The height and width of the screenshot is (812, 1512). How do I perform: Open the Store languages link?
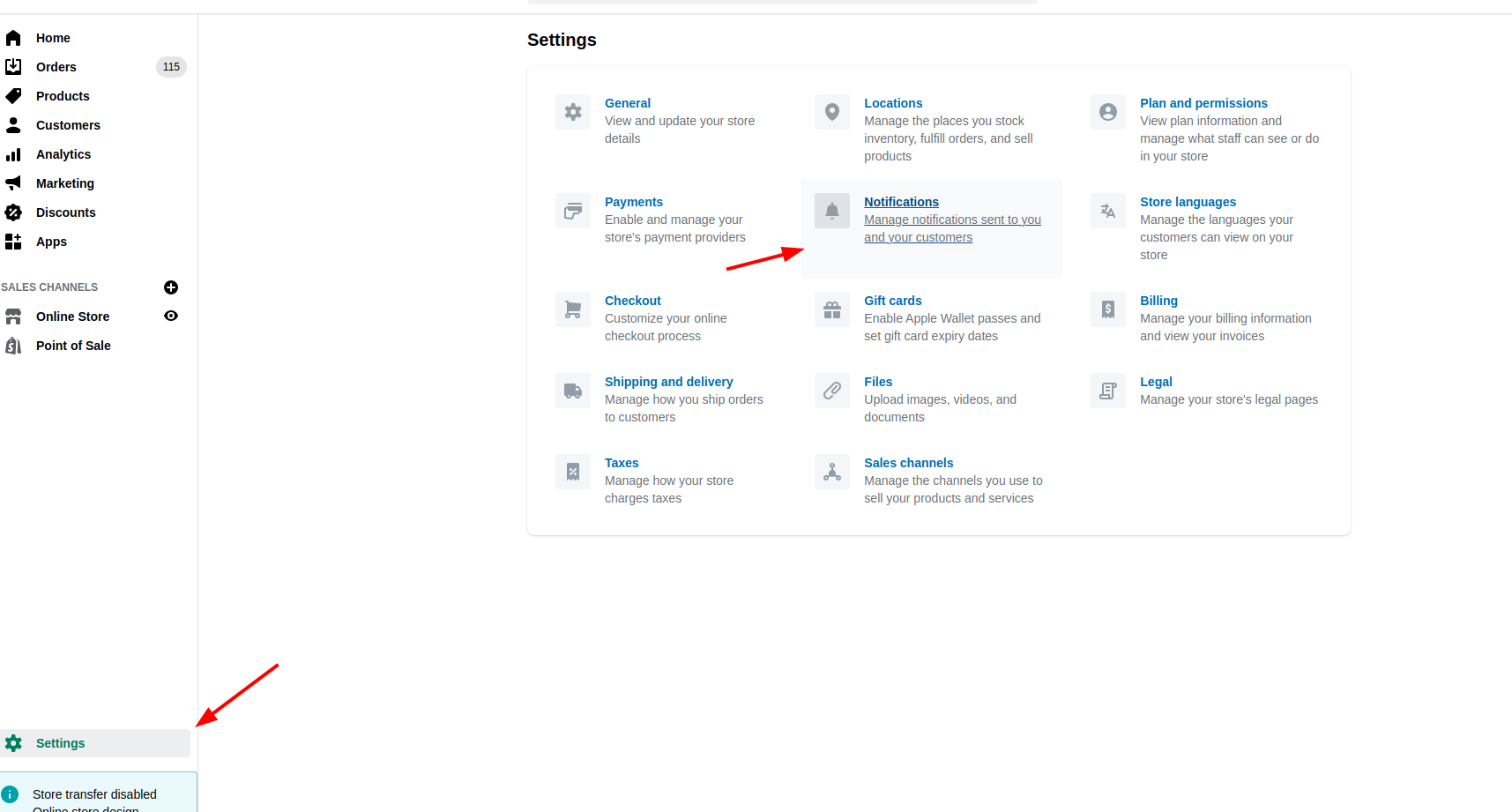(1188, 202)
